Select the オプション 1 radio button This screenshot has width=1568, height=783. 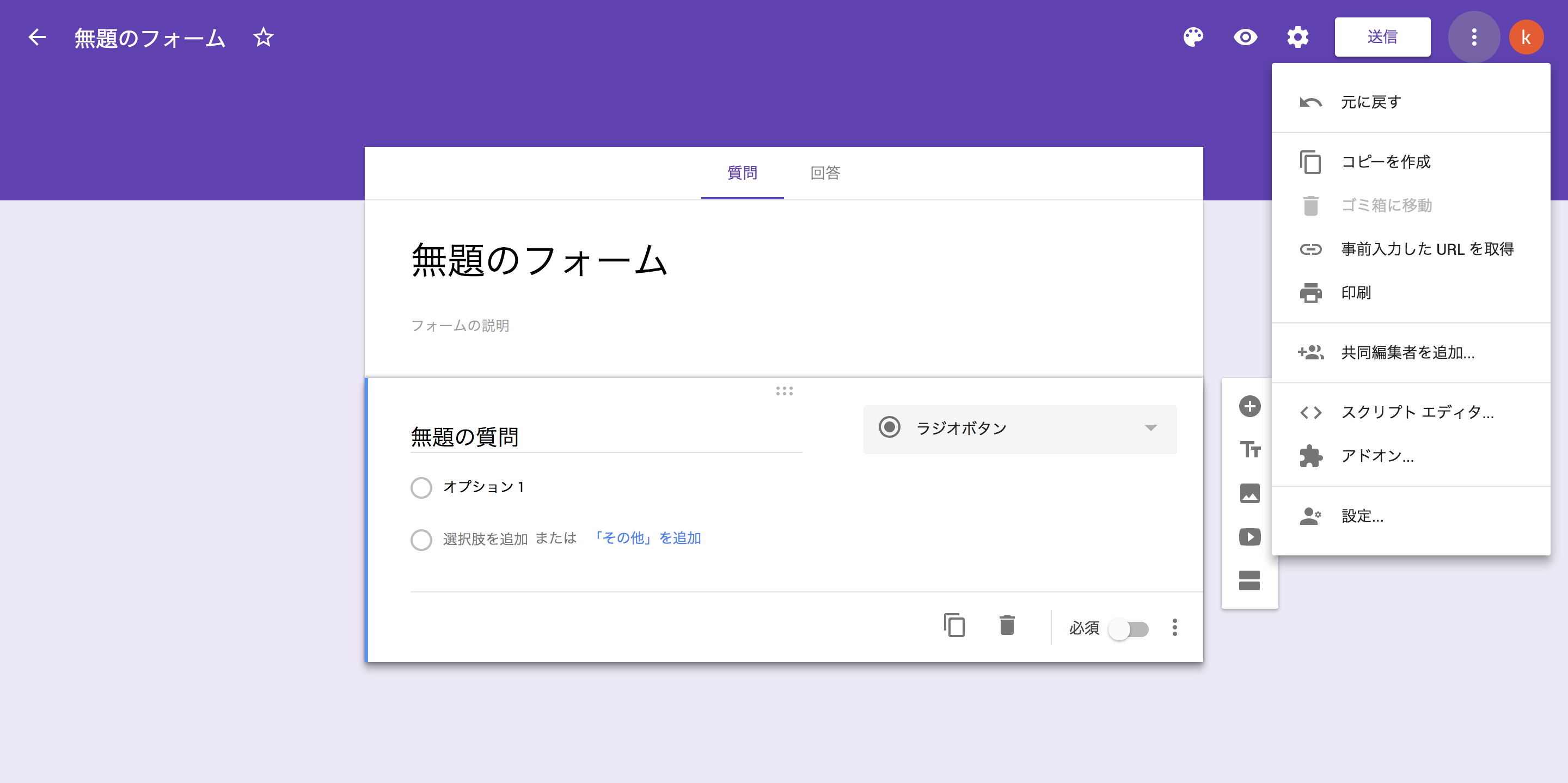[x=421, y=487]
